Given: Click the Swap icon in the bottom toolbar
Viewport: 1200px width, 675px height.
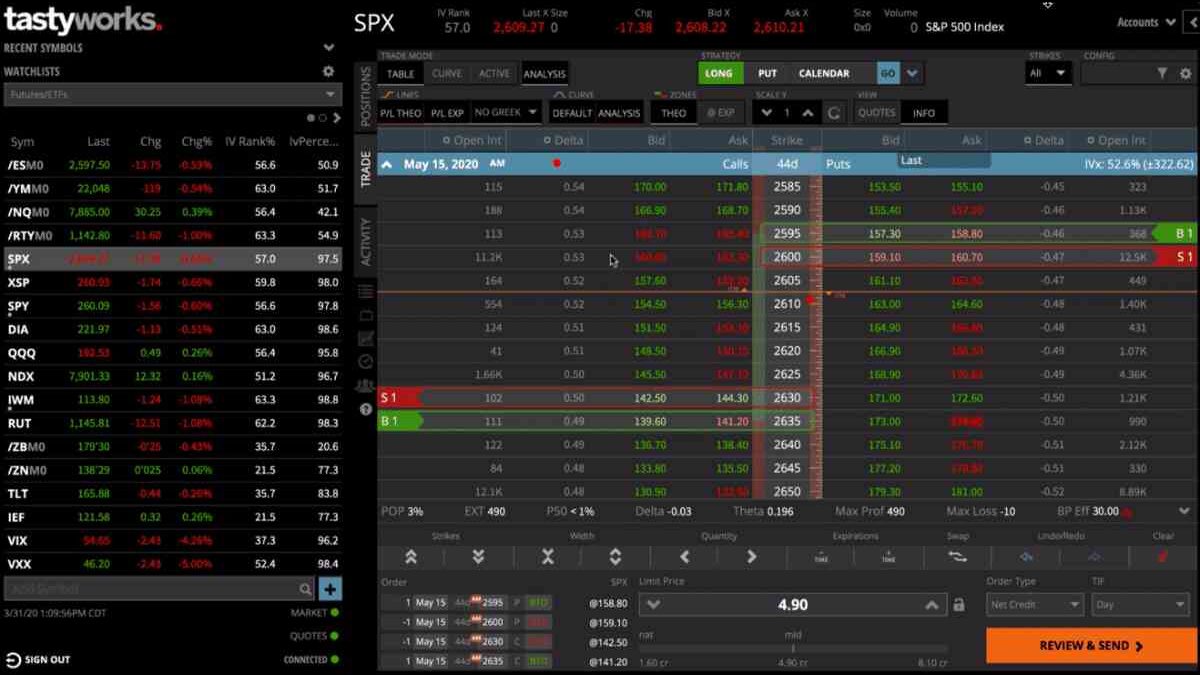Looking at the screenshot, I should point(957,556).
